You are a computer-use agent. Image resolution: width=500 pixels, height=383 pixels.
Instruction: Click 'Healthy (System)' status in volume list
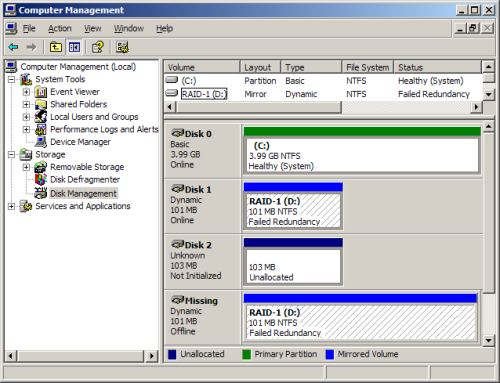[x=431, y=81]
